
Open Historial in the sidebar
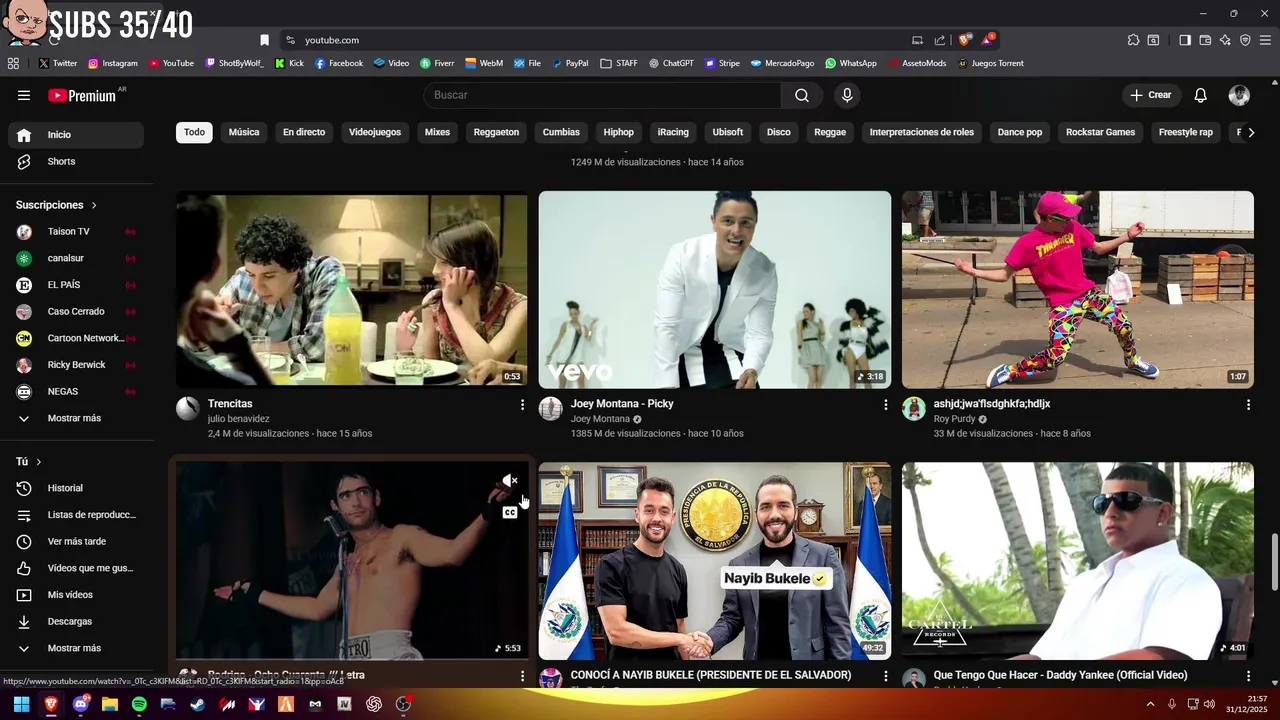point(76,488)
